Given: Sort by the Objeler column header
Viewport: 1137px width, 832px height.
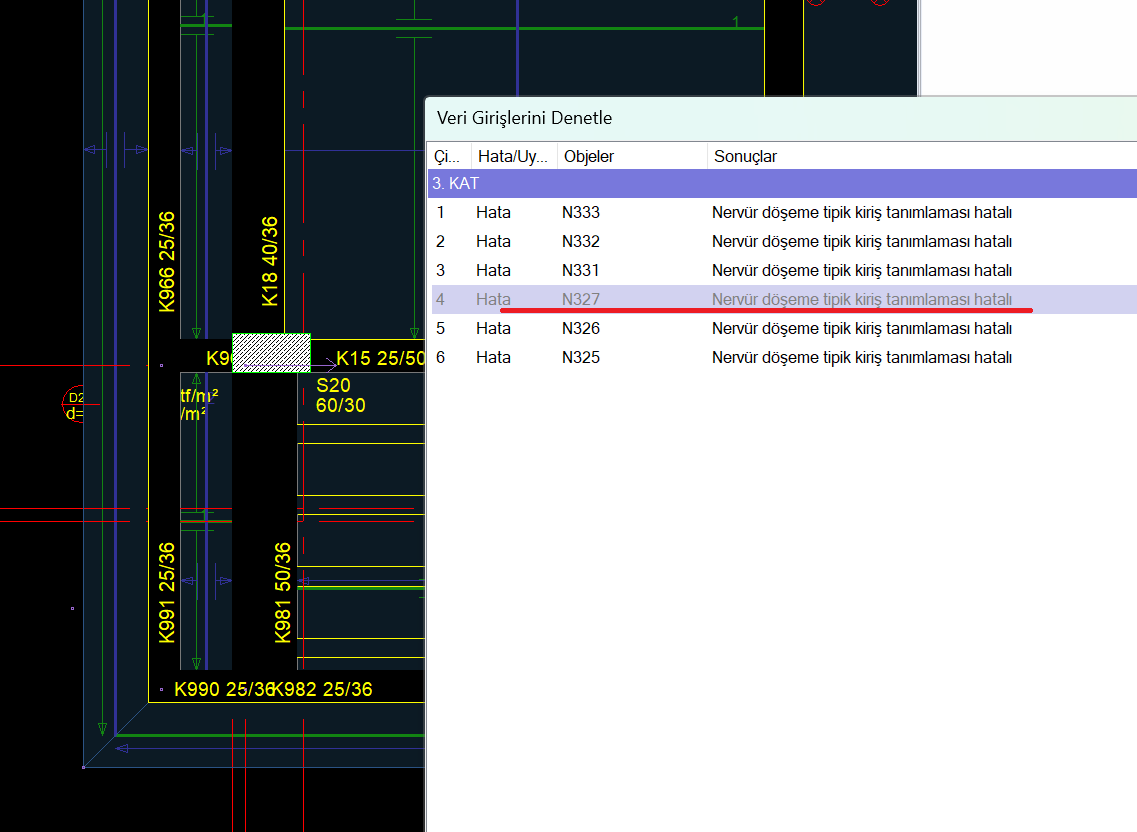Looking at the screenshot, I should [x=631, y=156].
